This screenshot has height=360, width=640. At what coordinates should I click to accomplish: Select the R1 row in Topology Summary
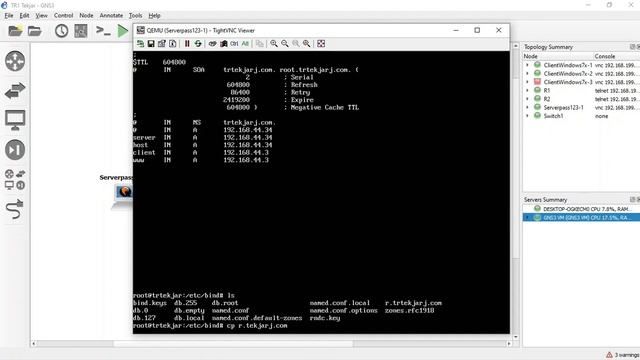click(582, 90)
